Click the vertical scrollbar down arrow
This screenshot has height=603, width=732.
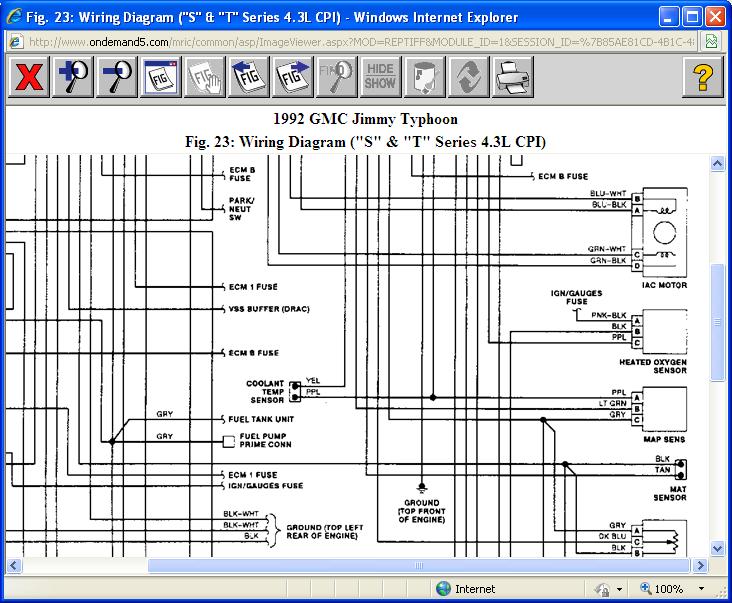[717, 548]
